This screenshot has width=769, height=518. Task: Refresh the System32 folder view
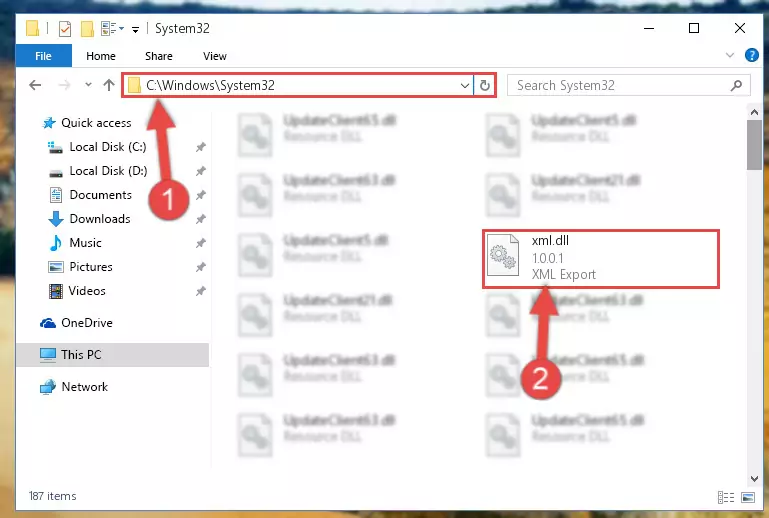(x=485, y=85)
